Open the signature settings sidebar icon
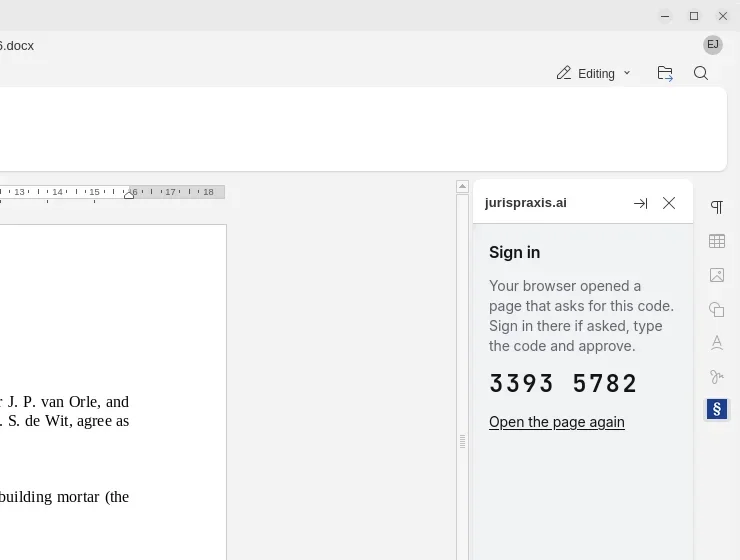The image size is (740, 560). point(717,376)
